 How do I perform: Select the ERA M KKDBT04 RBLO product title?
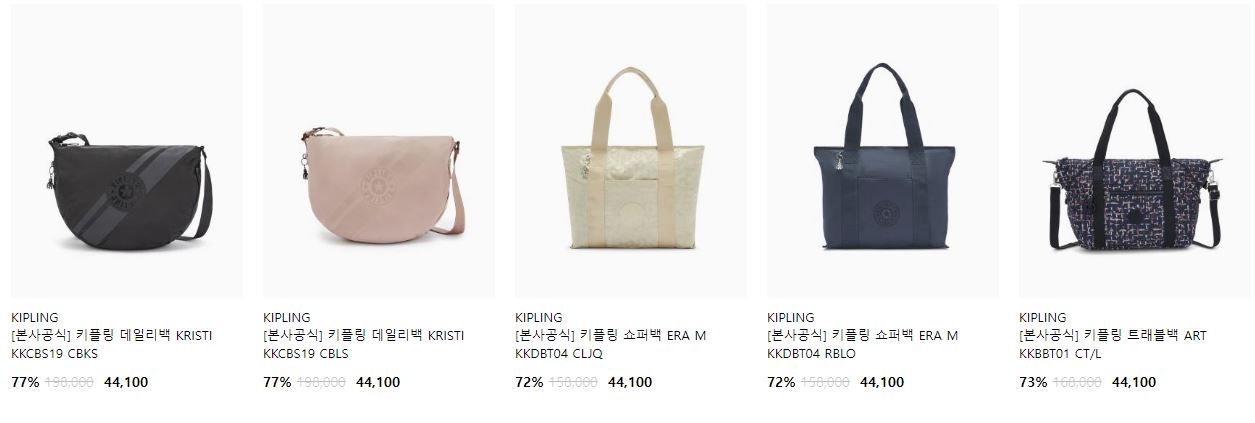click(863, 344)
